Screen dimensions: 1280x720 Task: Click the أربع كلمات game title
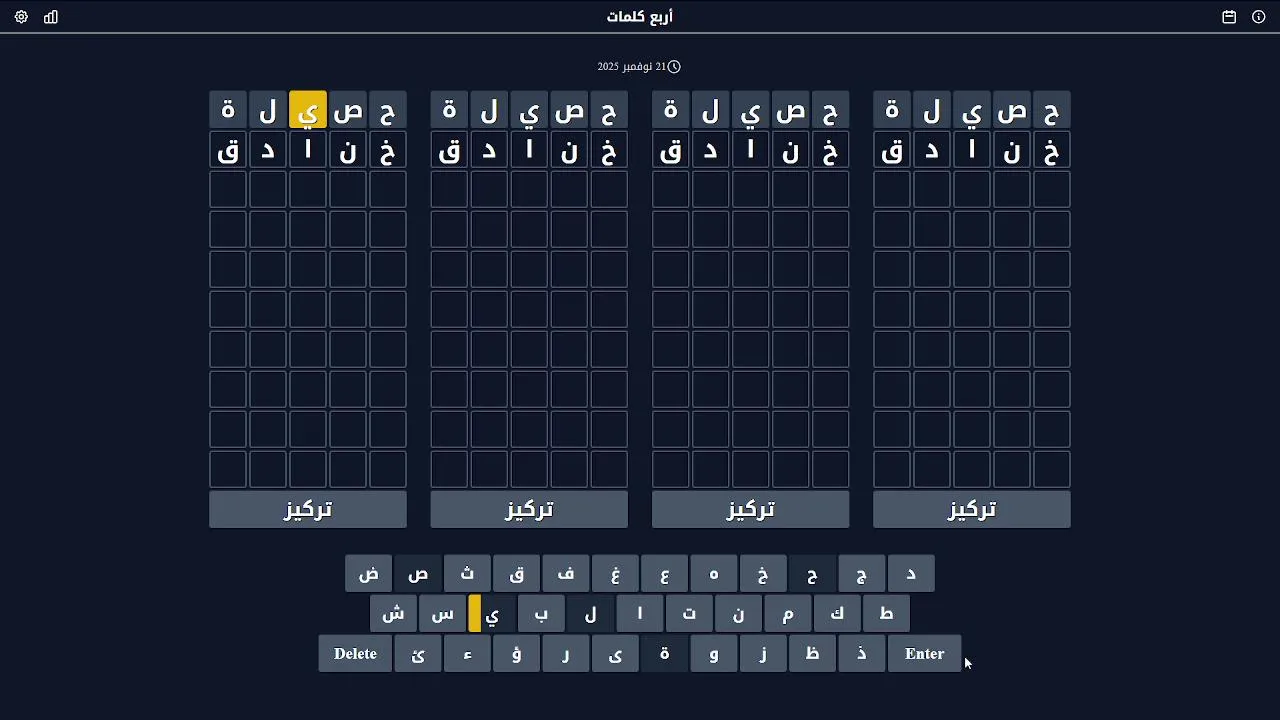(x=640, y=17)
